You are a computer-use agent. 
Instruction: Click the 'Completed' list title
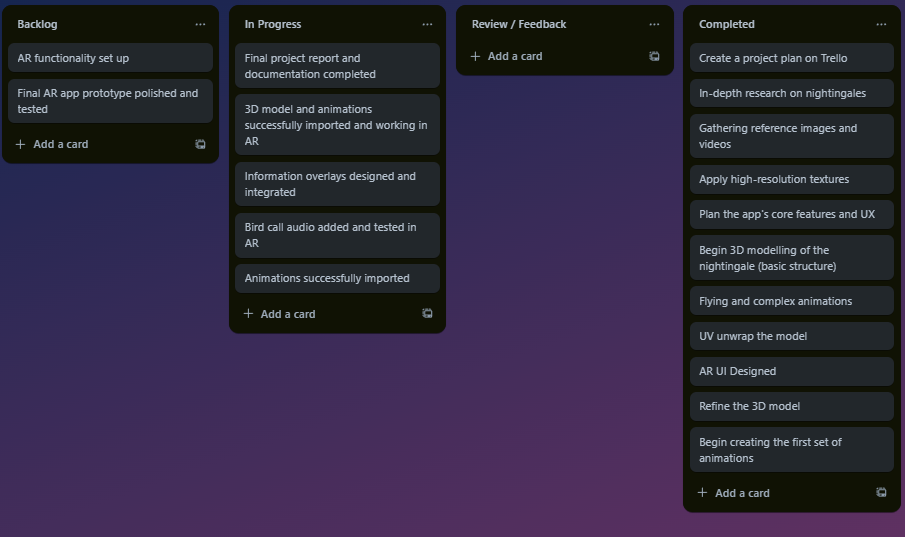727,24
